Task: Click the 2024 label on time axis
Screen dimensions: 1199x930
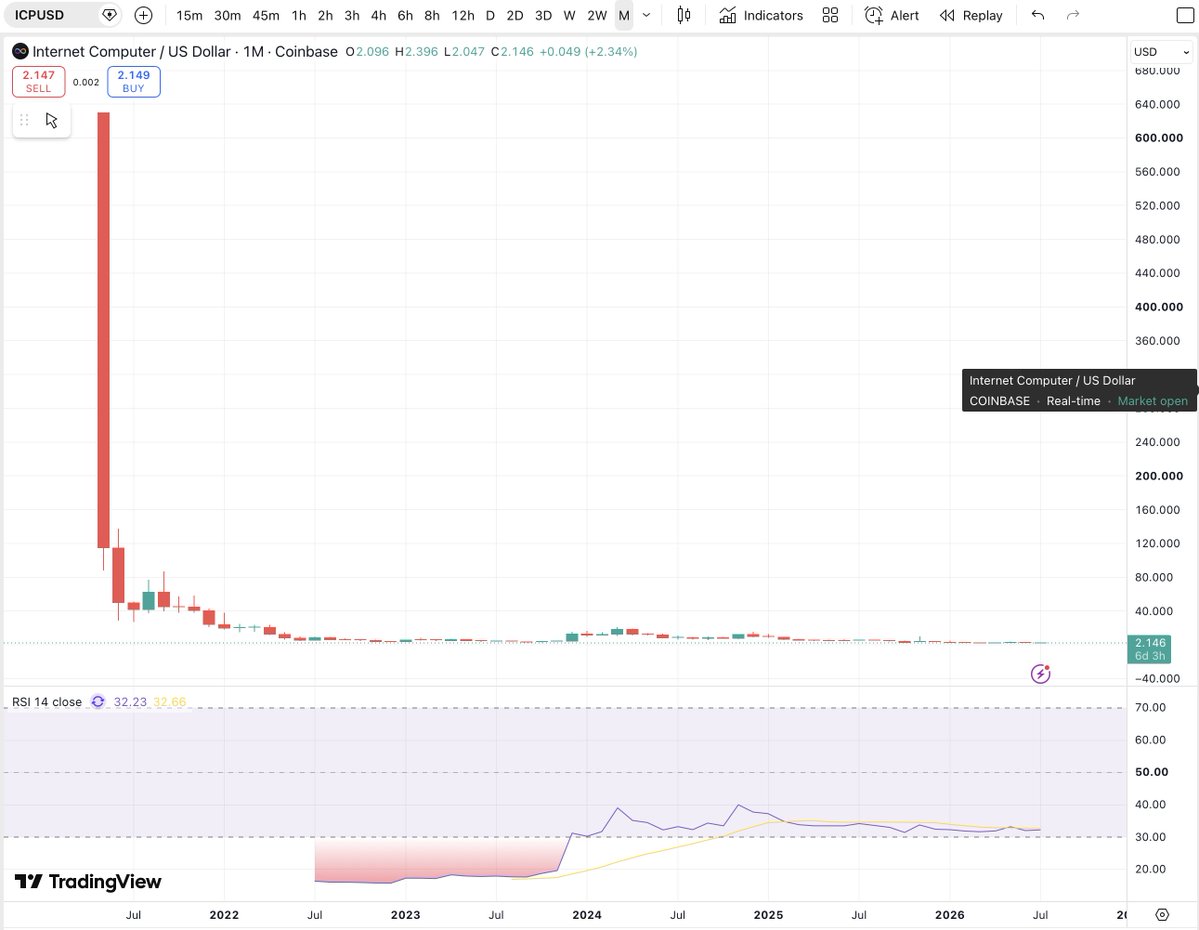Action: tap(587, 915)
